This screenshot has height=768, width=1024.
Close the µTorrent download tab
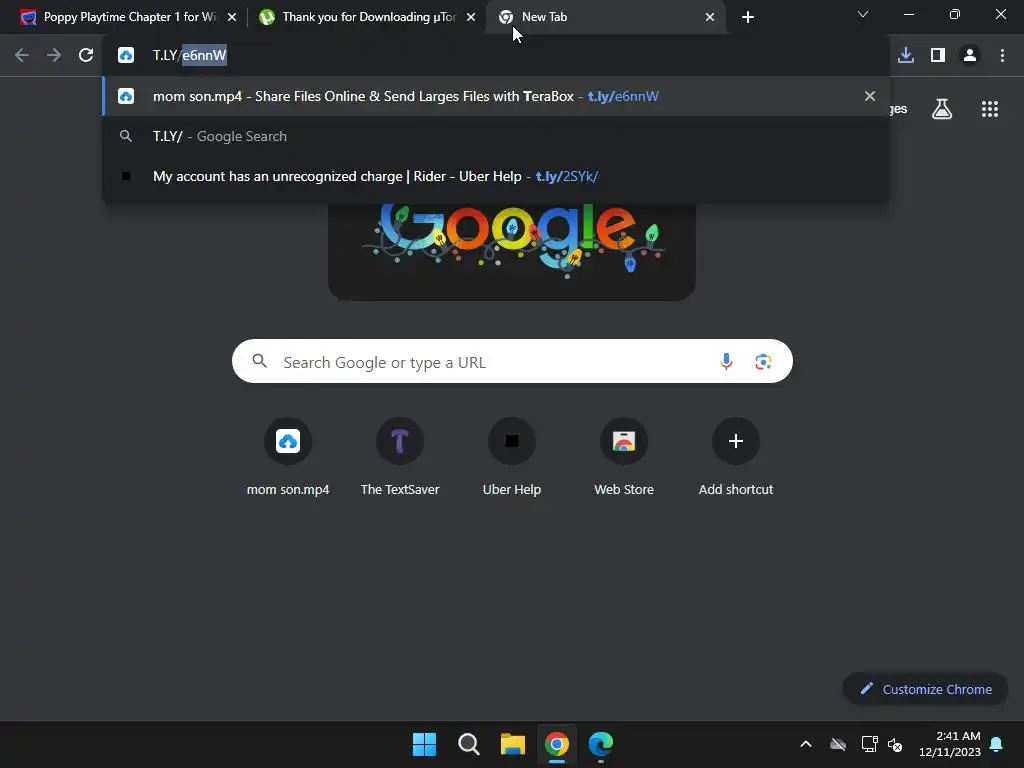point(471,17)
